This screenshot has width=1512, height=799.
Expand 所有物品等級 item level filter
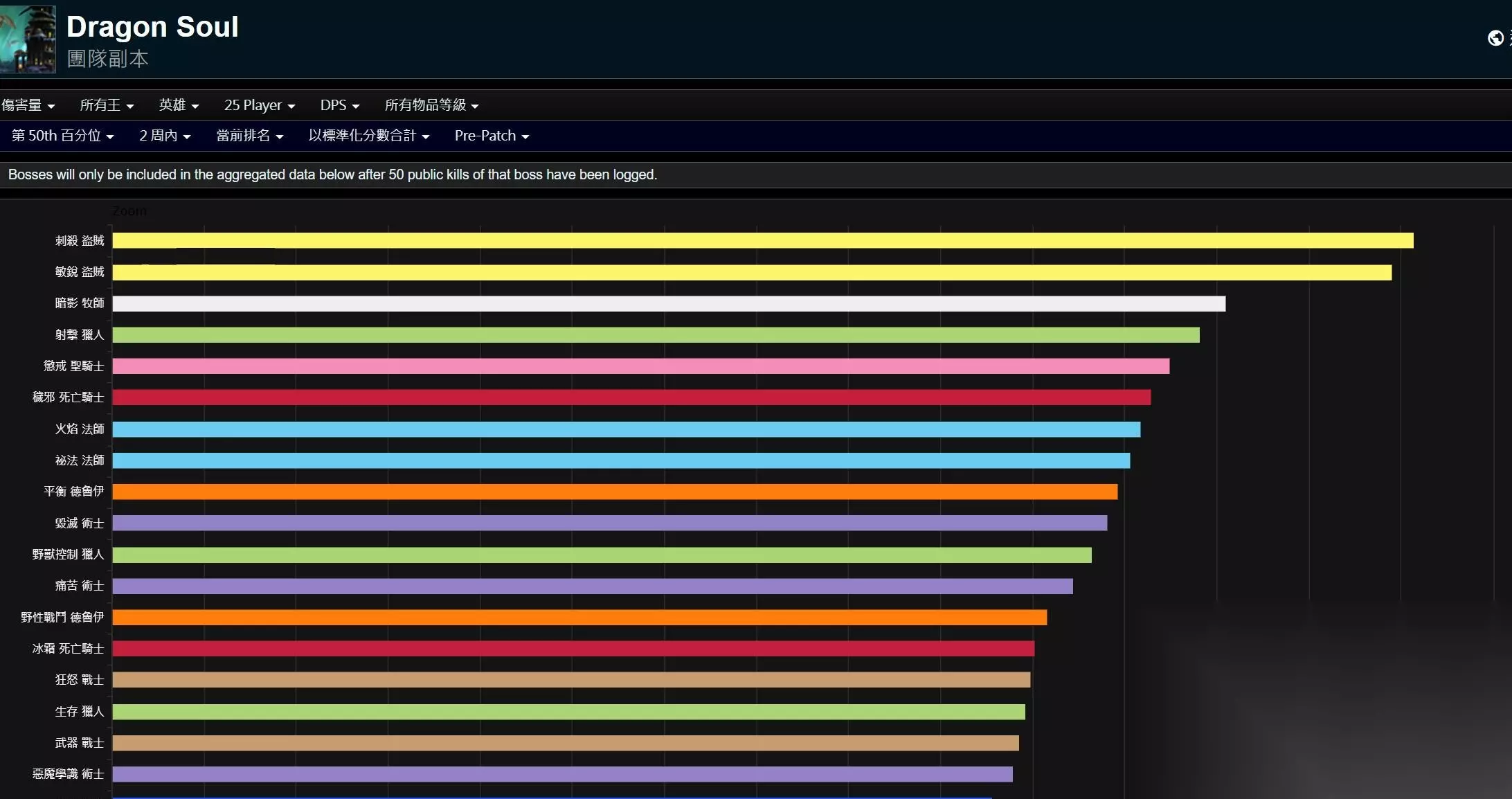(431, 105)
